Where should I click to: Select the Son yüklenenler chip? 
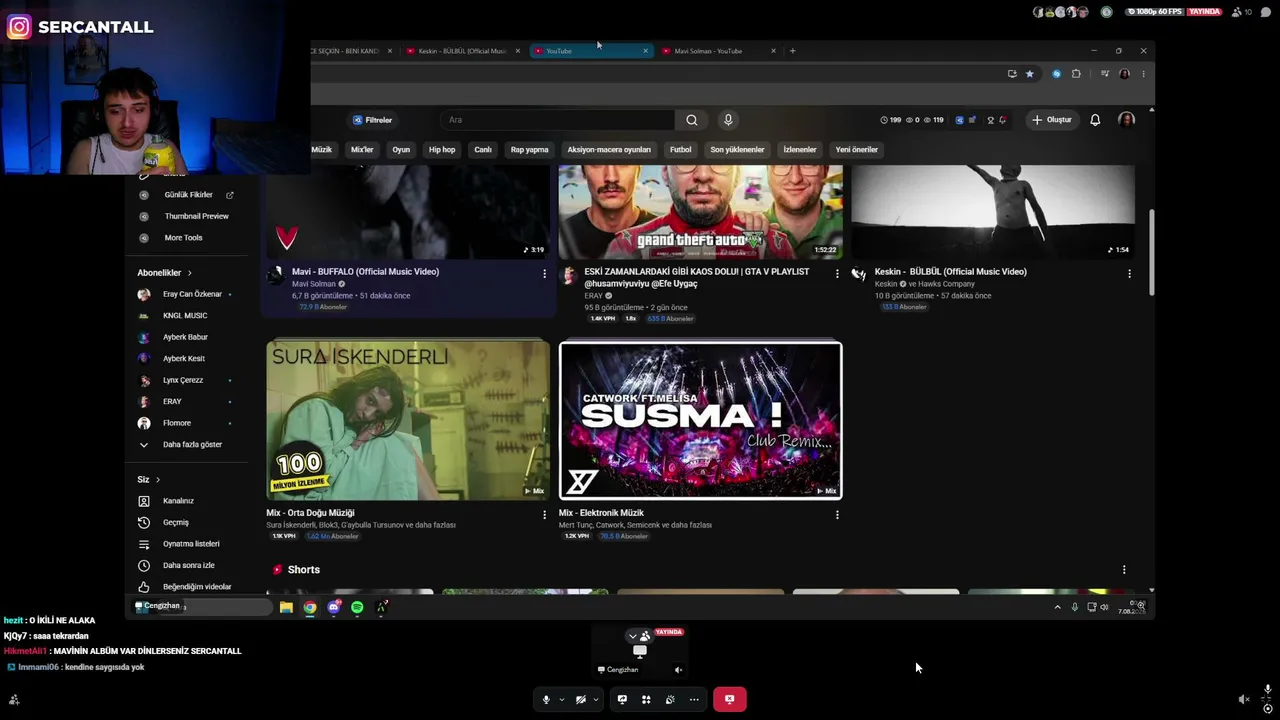point(737,150)
